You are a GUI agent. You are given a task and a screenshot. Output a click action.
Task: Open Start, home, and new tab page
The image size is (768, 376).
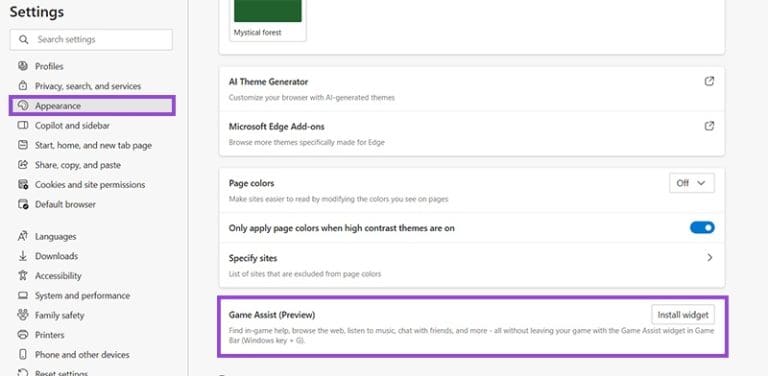click(92, 145)
